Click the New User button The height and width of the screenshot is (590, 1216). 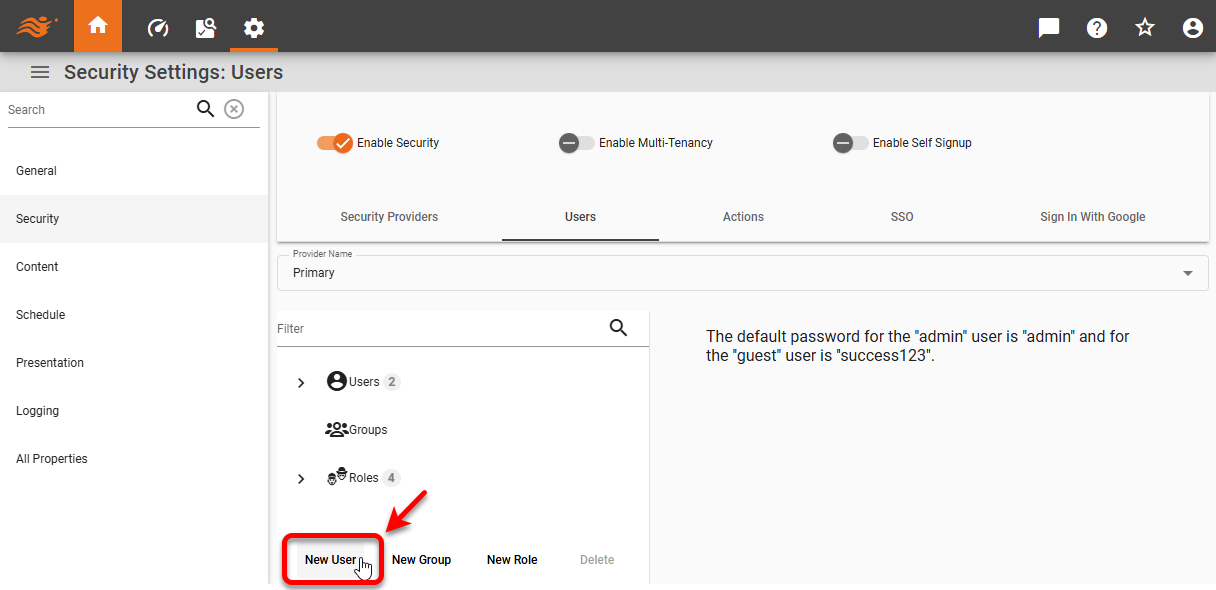click(332, 559)
